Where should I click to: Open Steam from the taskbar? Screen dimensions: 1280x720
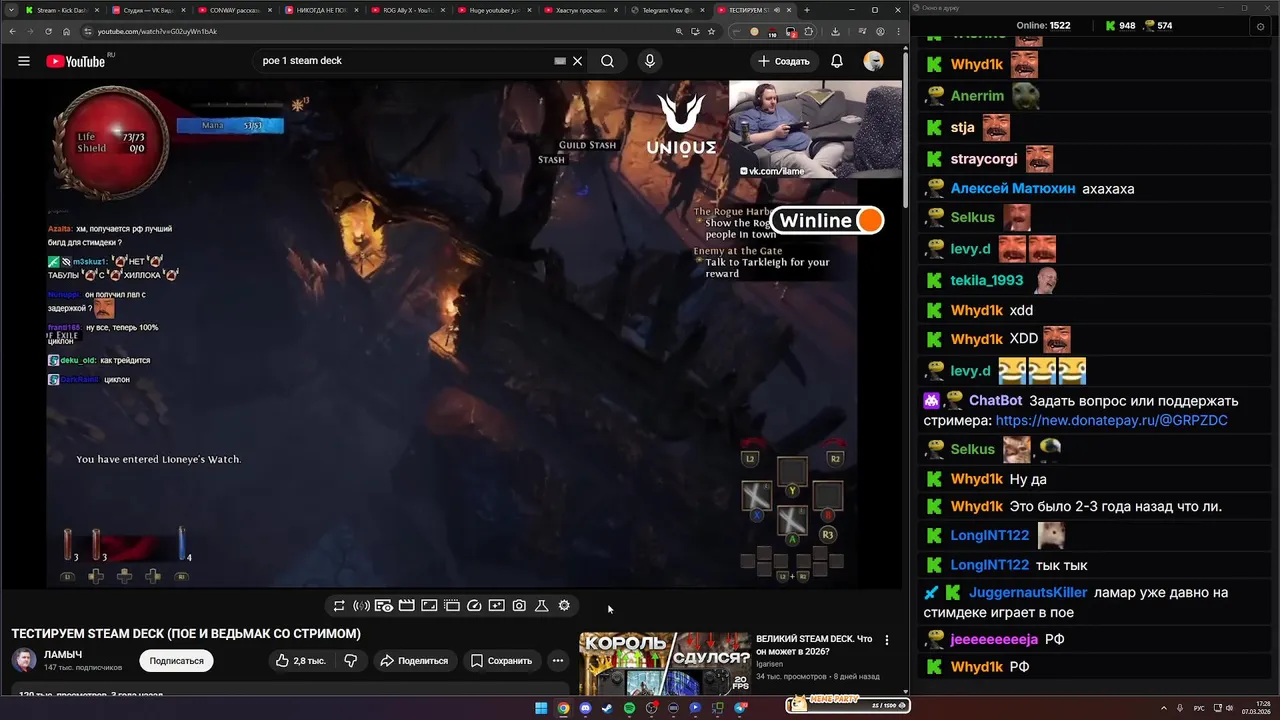coord(607,708)
